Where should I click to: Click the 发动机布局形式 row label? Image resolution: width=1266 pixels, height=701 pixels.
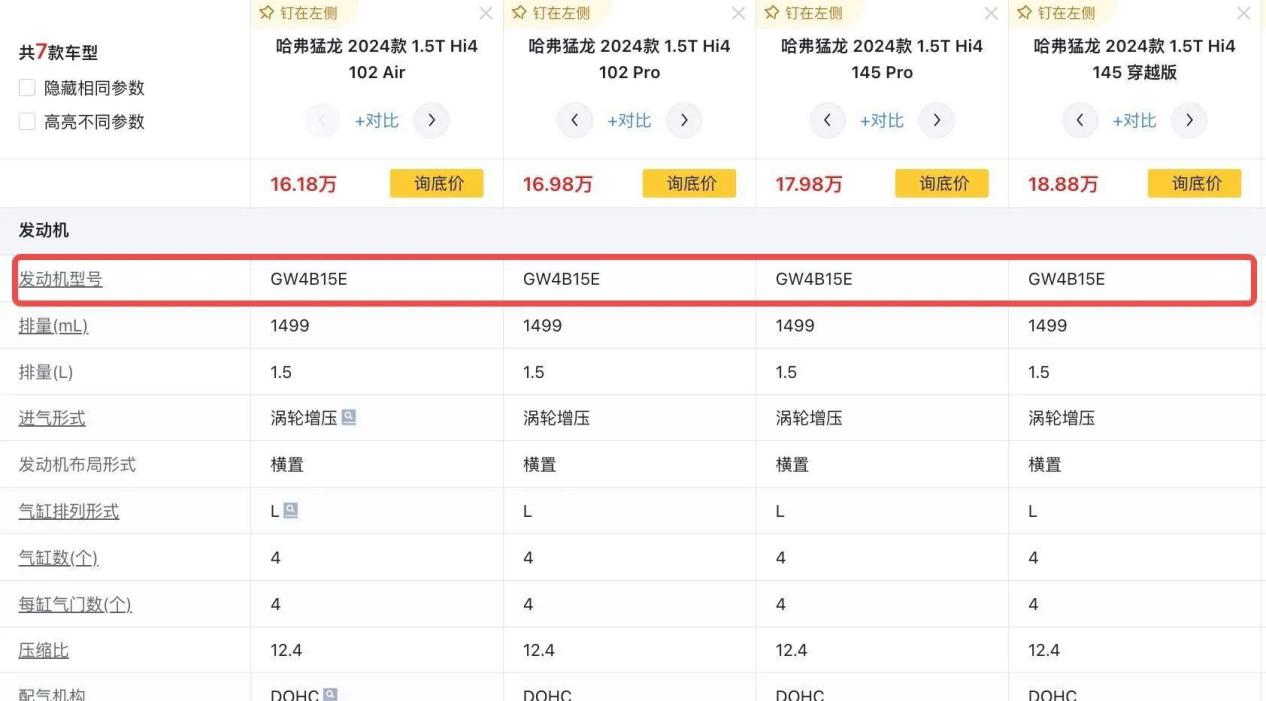pyautogui.click(x=77, y=465)
